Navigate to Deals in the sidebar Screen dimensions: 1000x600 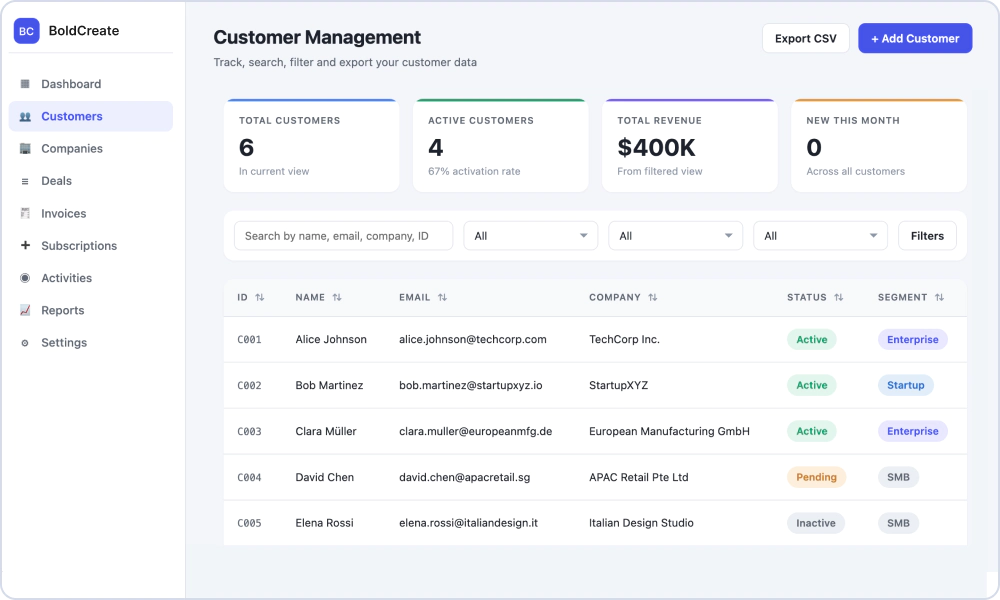pyautogui.click(x=91, y=181)
